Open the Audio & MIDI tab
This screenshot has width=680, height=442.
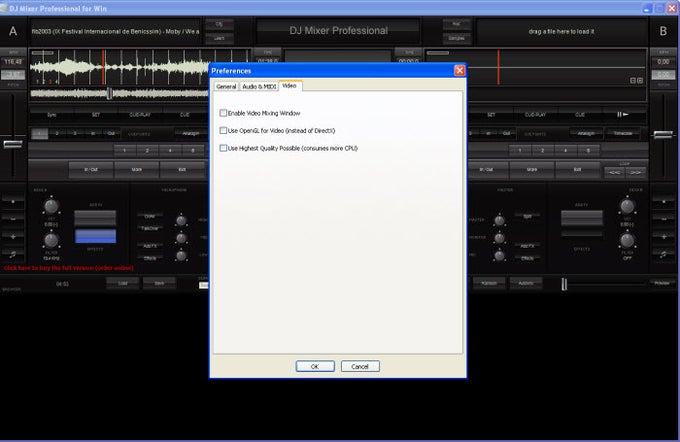pyautogui.click(x=259, y=86)
